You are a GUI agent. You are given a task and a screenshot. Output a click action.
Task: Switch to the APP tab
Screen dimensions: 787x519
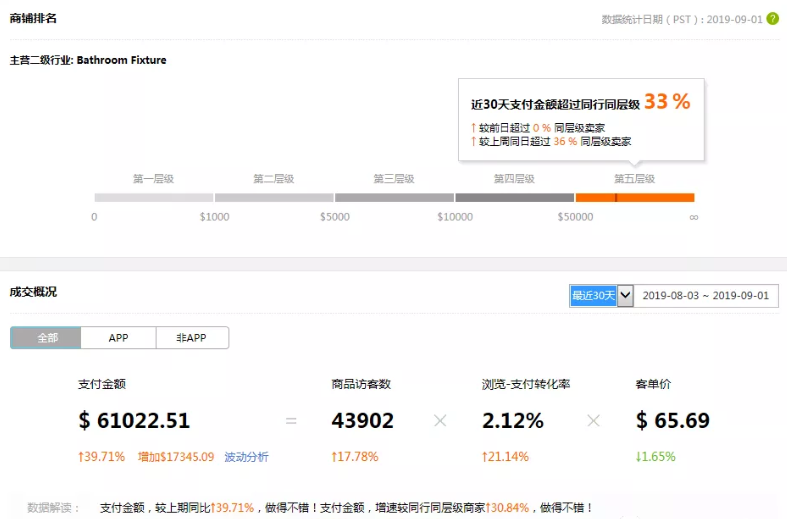tap(118, 338)
